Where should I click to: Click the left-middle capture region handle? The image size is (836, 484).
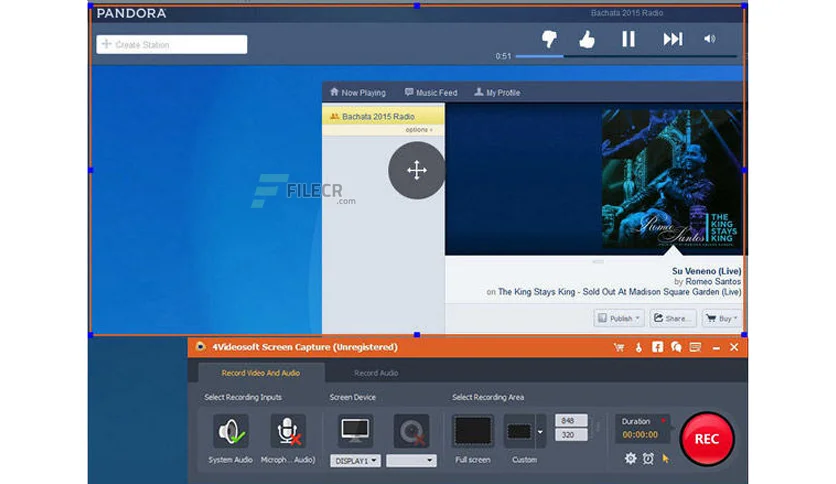point(91,170)
